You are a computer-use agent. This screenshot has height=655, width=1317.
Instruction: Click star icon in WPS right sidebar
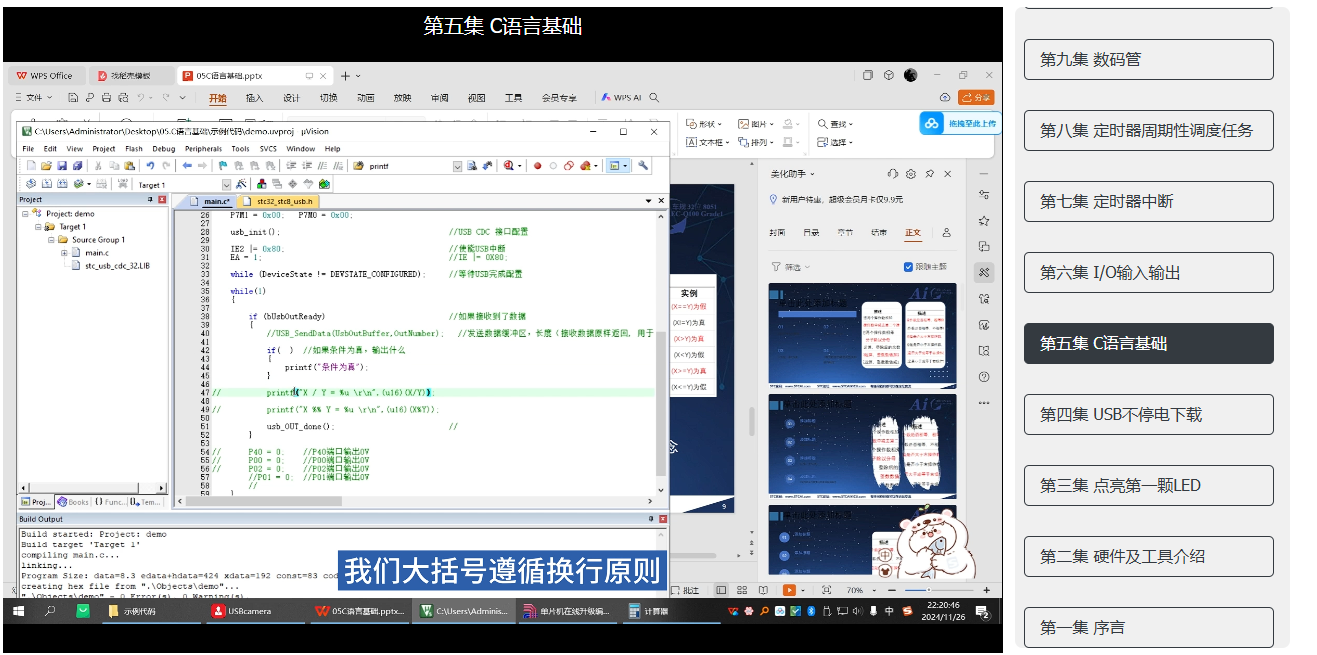[x=984, y=221]
